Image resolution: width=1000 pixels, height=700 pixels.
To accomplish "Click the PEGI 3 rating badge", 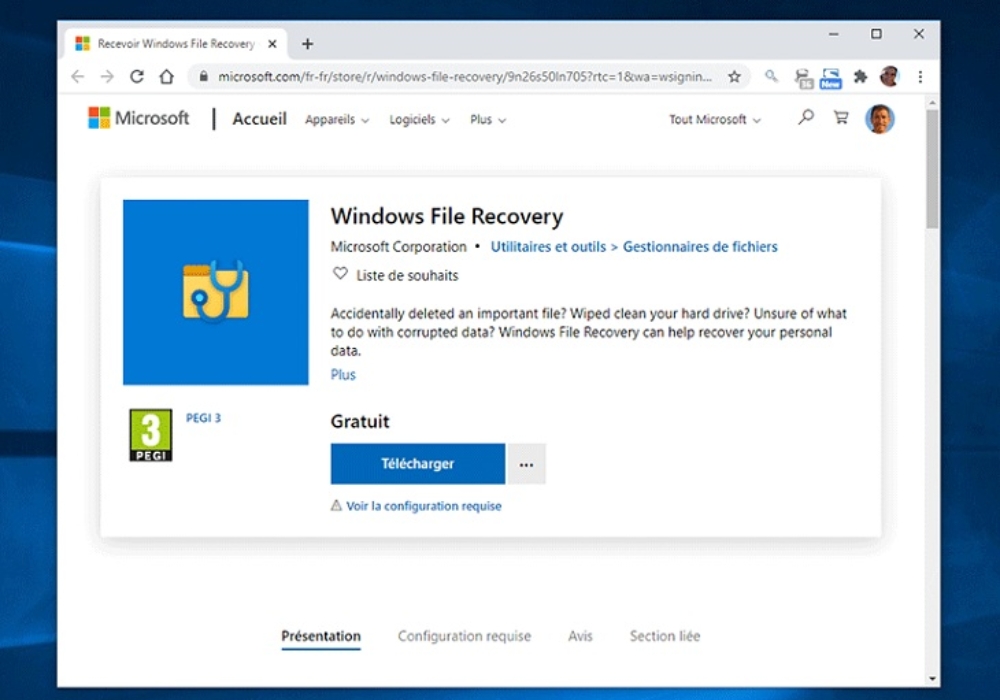I will [x=151, y=435].
